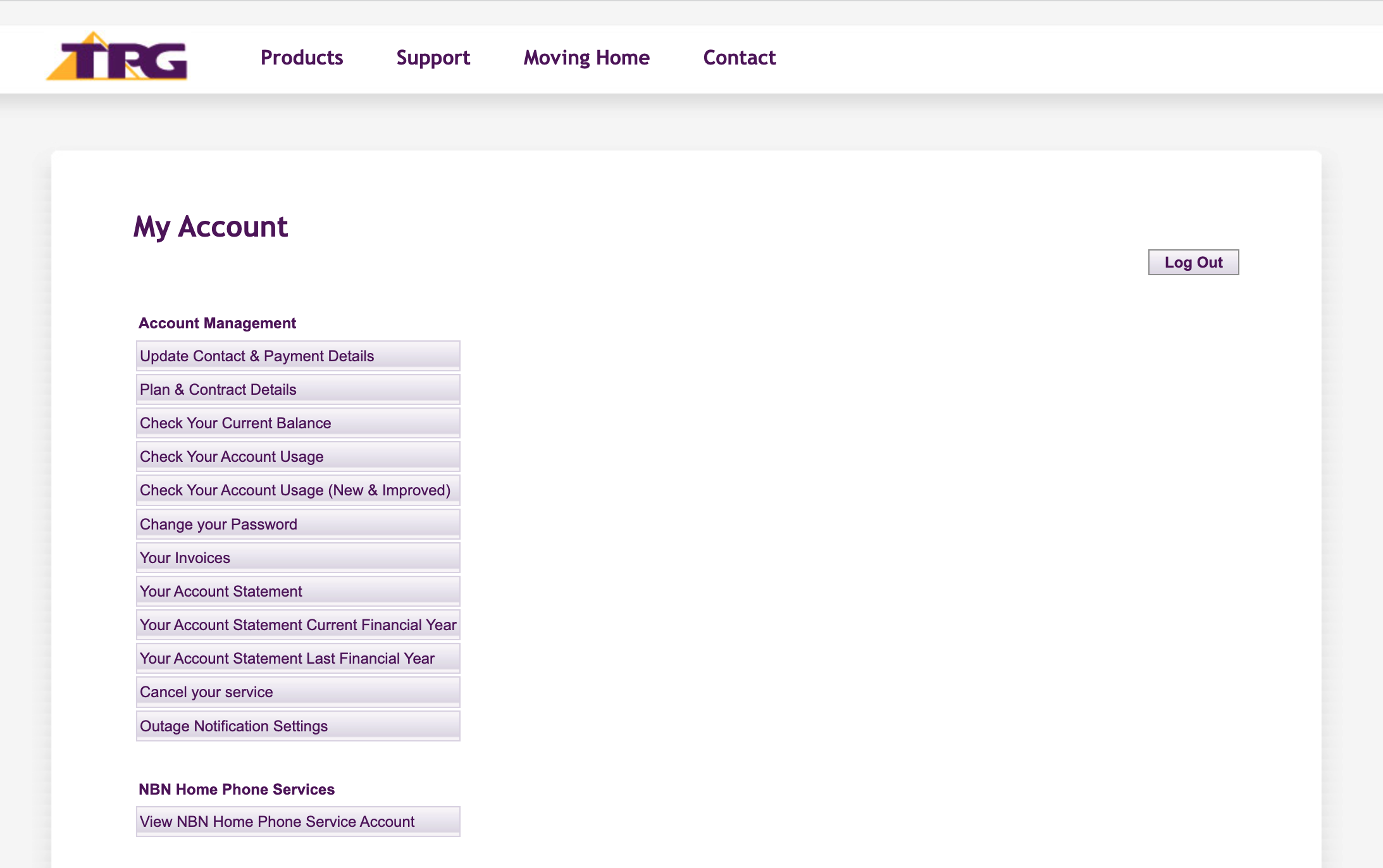This screenshot has width=1383, height=868.
Task: Click Change your Password
Action: tap(297, 524)
